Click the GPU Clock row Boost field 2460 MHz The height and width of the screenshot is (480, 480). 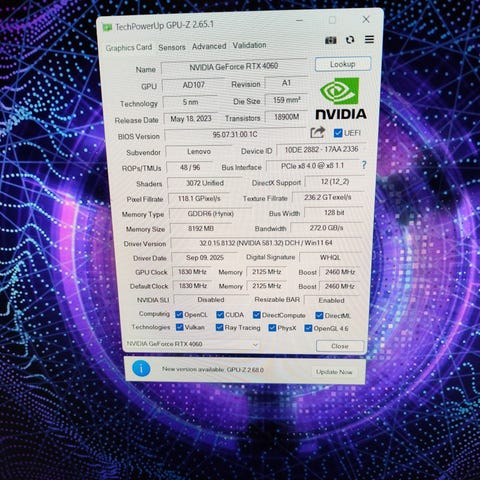pos(340,272)
